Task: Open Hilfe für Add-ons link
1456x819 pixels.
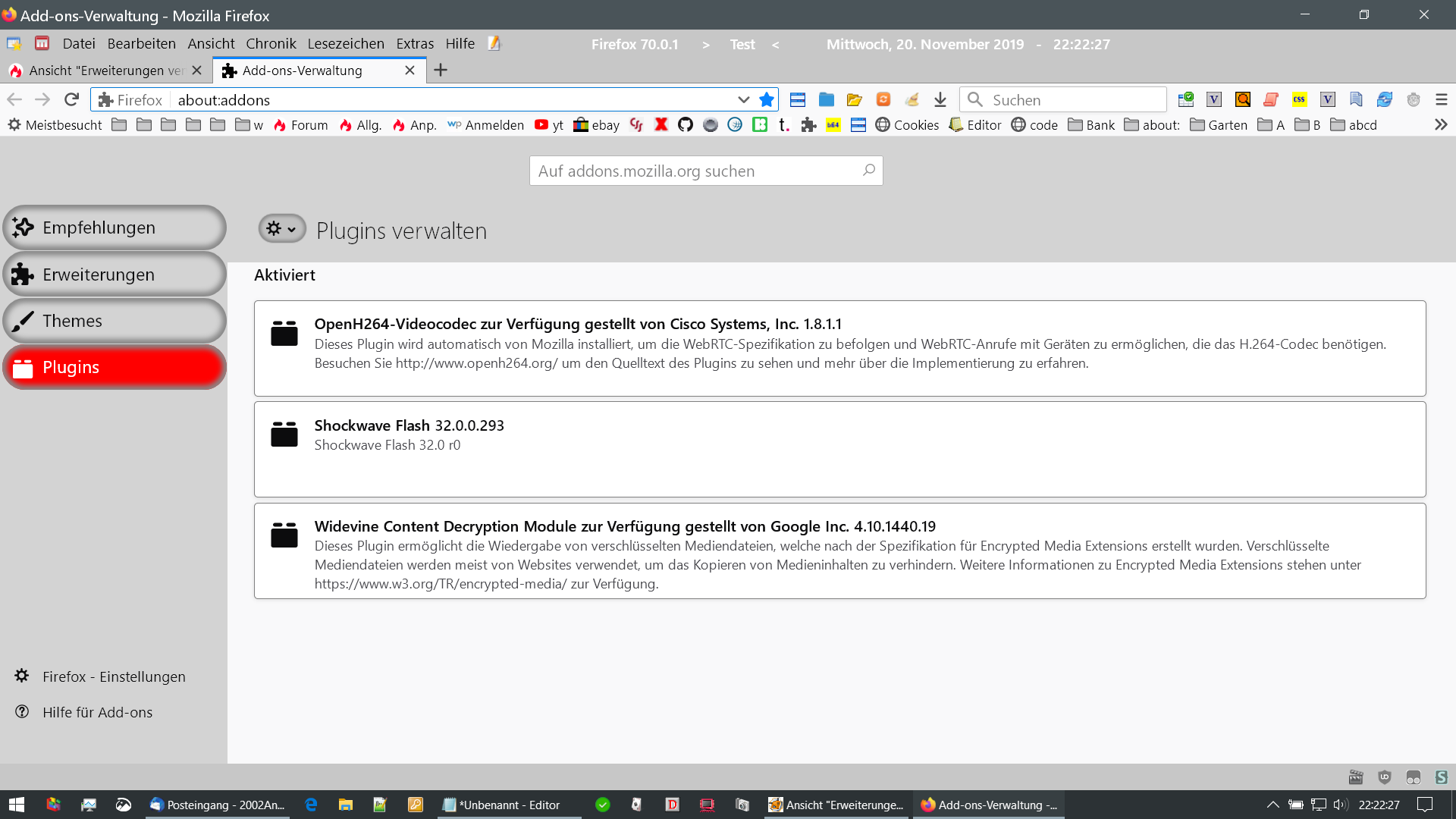Action: coord(97,711)
